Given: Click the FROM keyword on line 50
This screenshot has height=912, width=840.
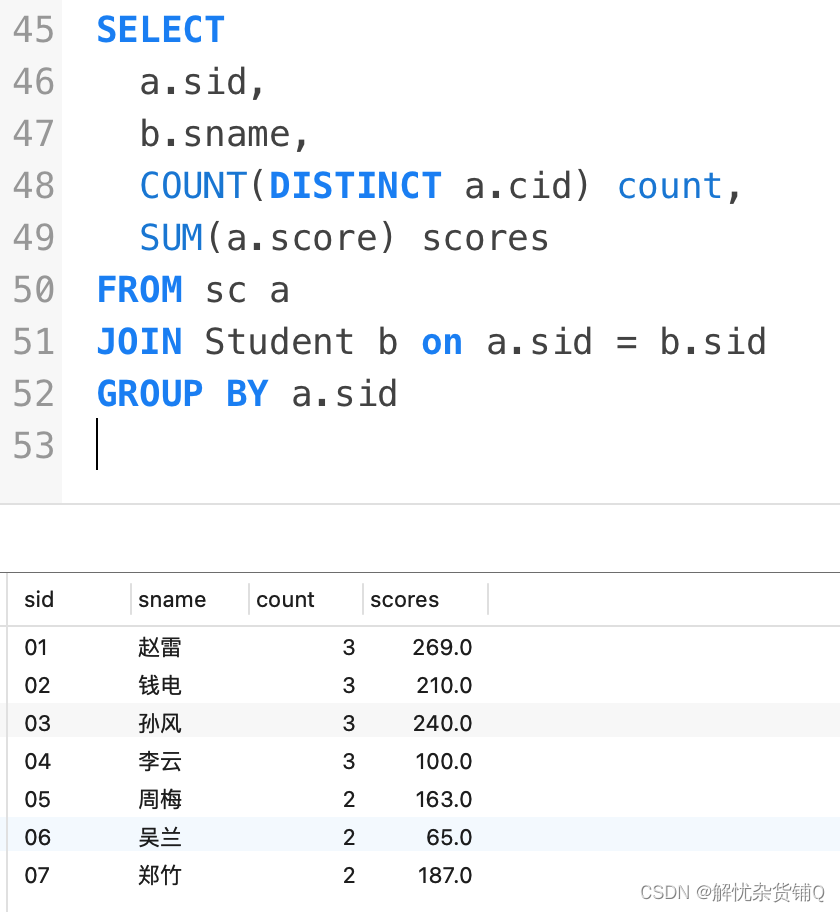Looking at the screenshot, I should [x=140, y=290].
